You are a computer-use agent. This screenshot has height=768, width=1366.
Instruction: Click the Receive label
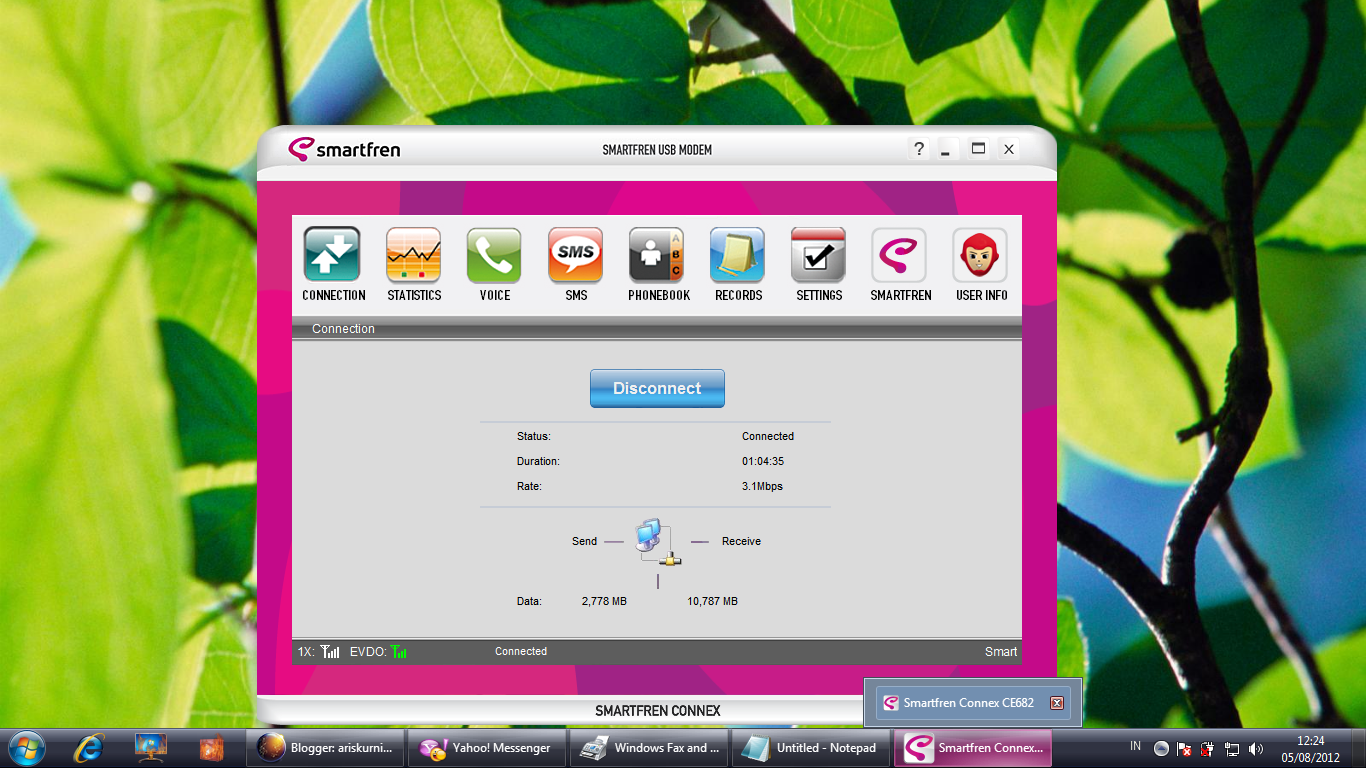tap(741, 541)
